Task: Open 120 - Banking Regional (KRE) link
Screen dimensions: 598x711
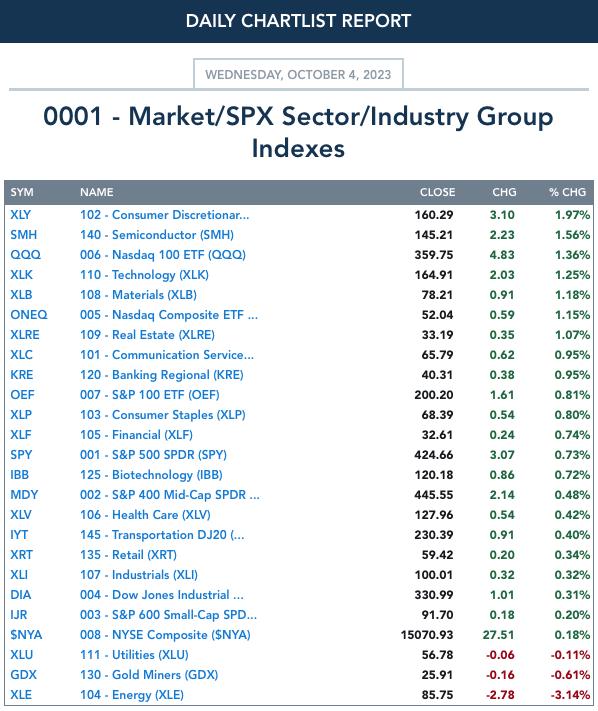Action: click(x=162, y=375)
